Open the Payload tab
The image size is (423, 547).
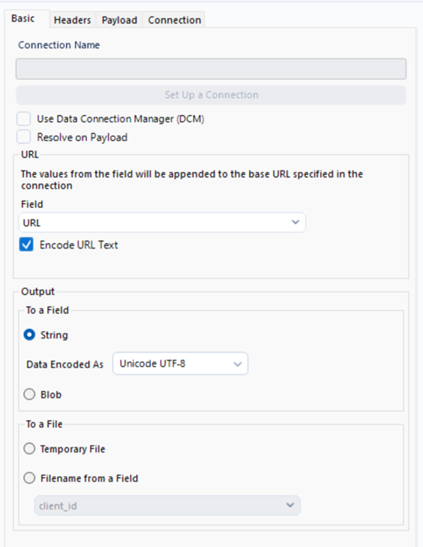tap(119, 20)
